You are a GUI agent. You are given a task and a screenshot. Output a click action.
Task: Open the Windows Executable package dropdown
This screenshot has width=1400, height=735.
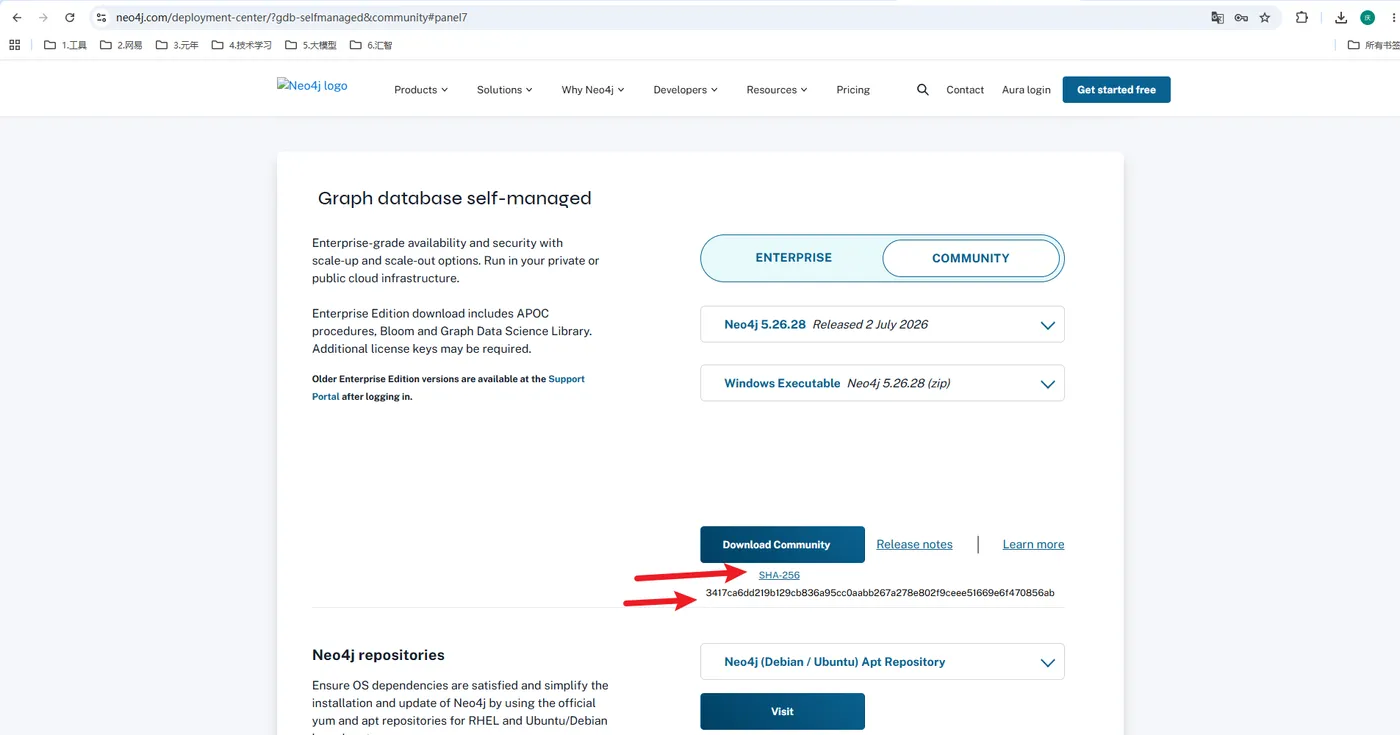pos(882,383)
